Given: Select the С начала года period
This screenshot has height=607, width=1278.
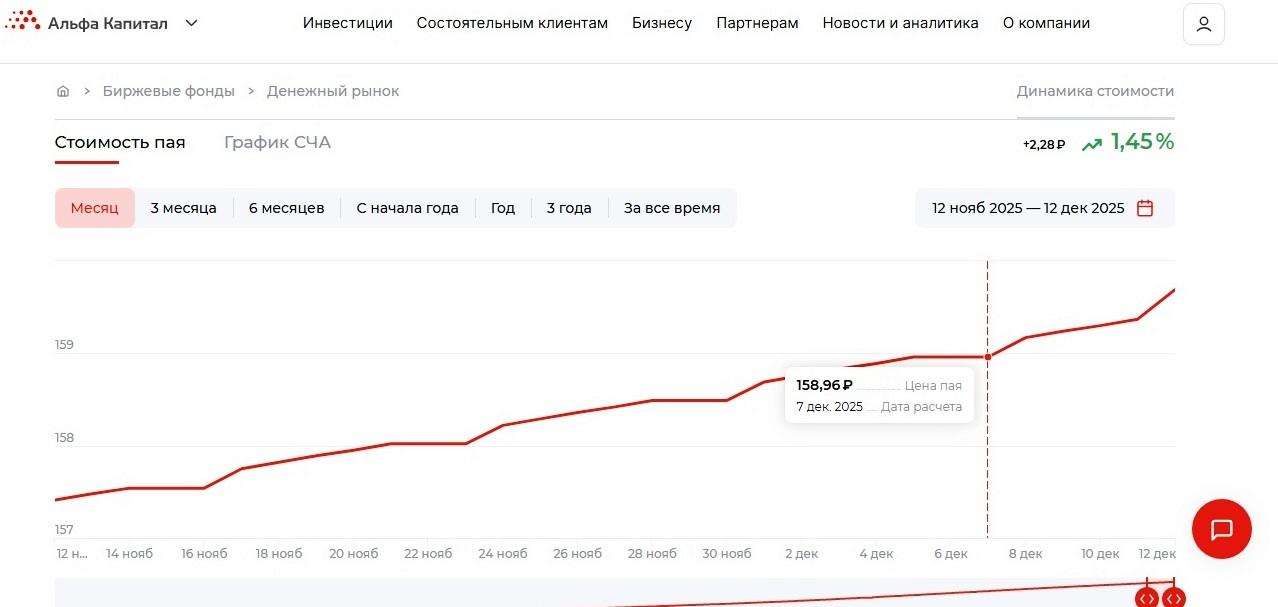Looking at the screenshot, I should click(x=407, y=208).
